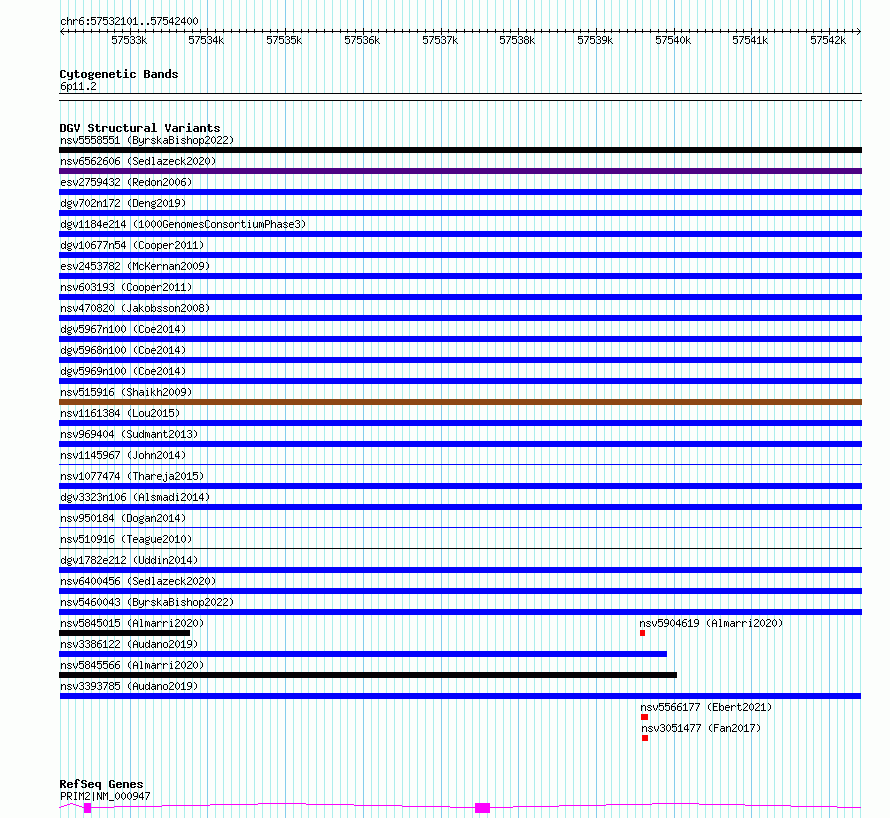Click right arrow end of ruler
This screenshot has width=890, height=818.
pos(859,32)
